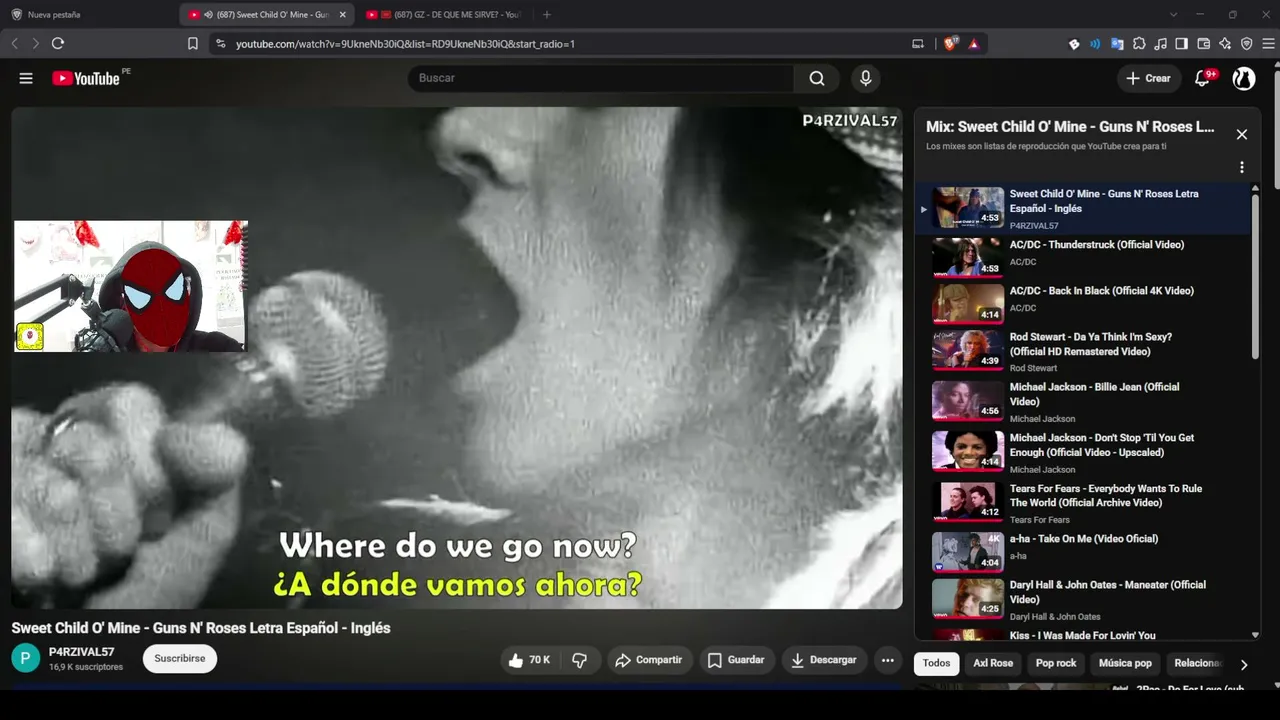Play Rod Stewart Da Ya Think I'm Sexy thumbnail
Image resolution: width=1280 pixels, height=720 pixels.
point(968,350)
